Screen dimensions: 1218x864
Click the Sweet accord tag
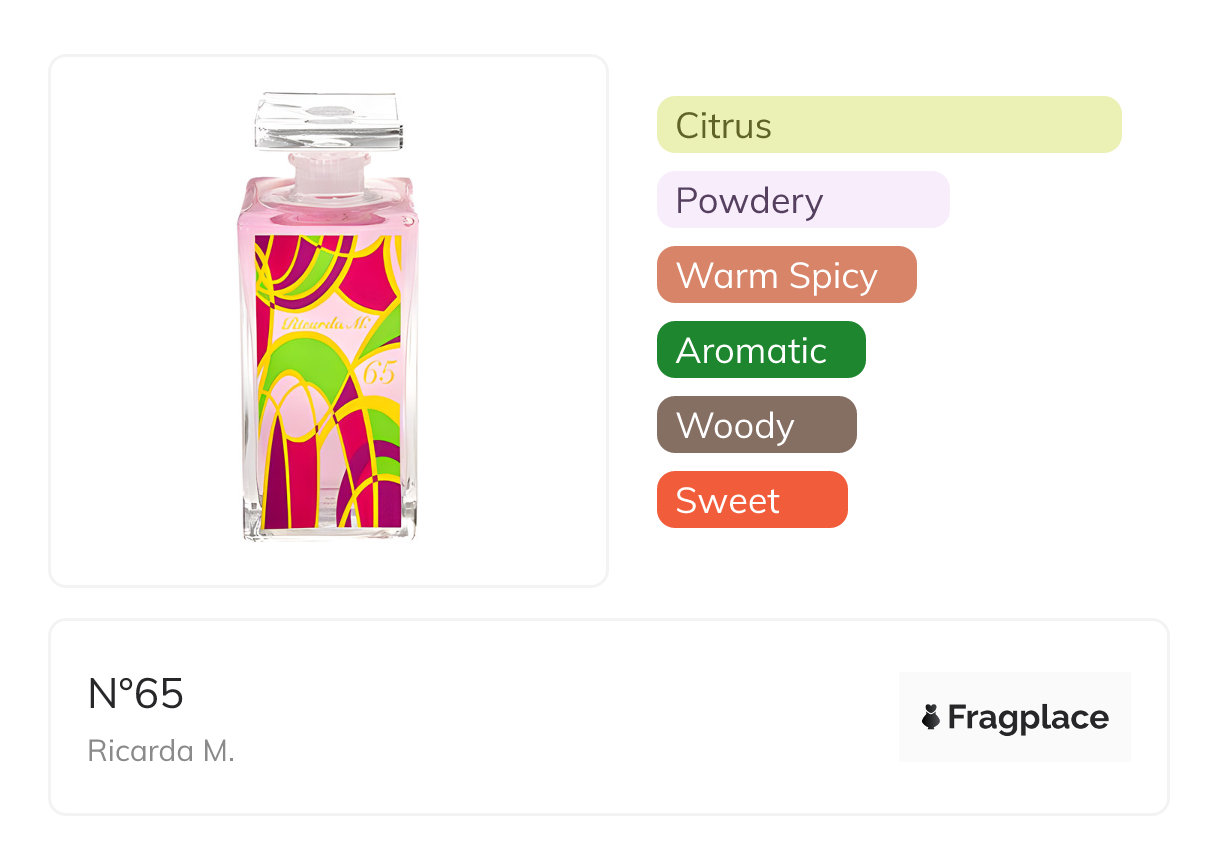tap(752, 500)
